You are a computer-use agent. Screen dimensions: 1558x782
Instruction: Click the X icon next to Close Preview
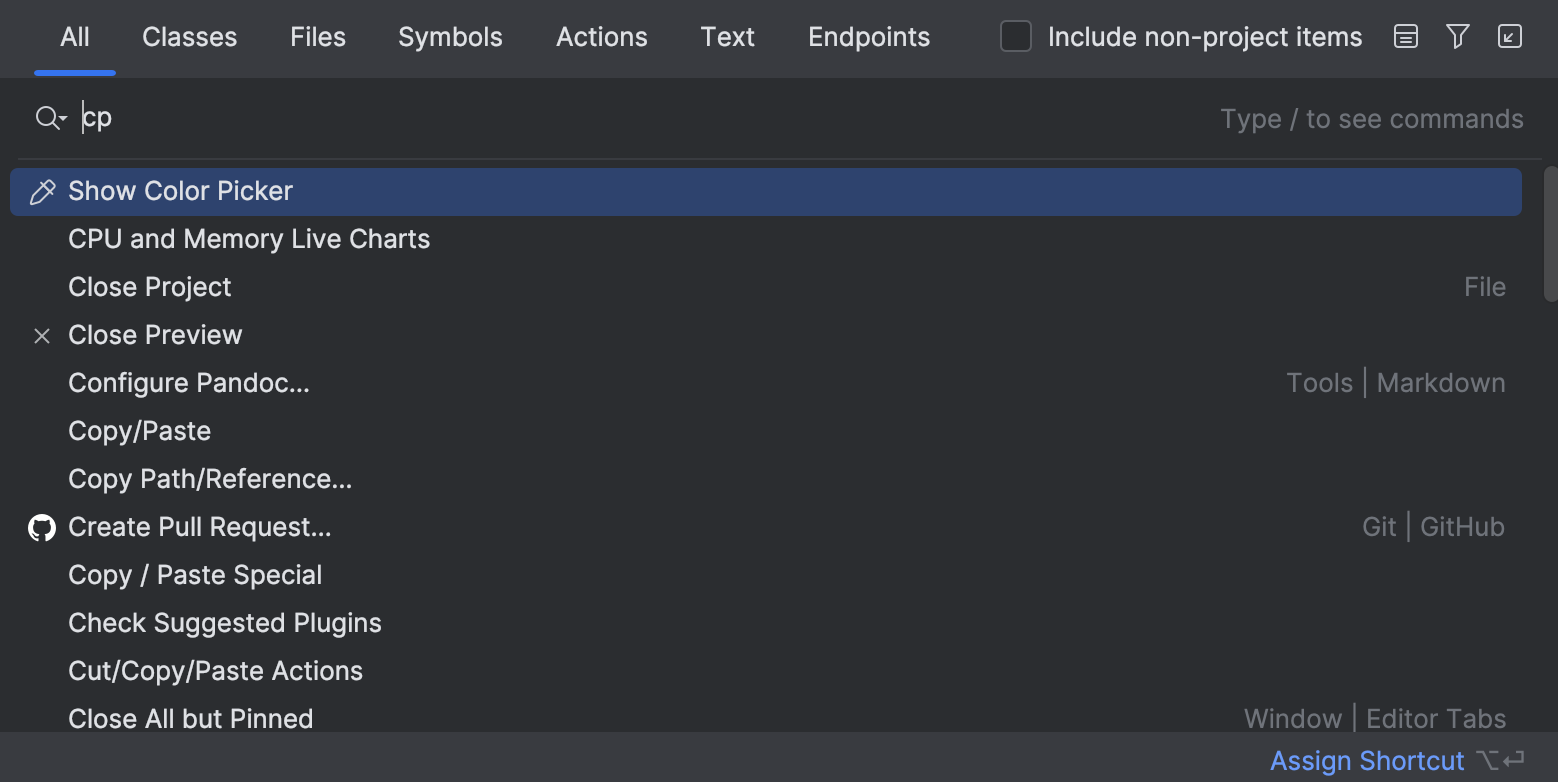point(41,335)
